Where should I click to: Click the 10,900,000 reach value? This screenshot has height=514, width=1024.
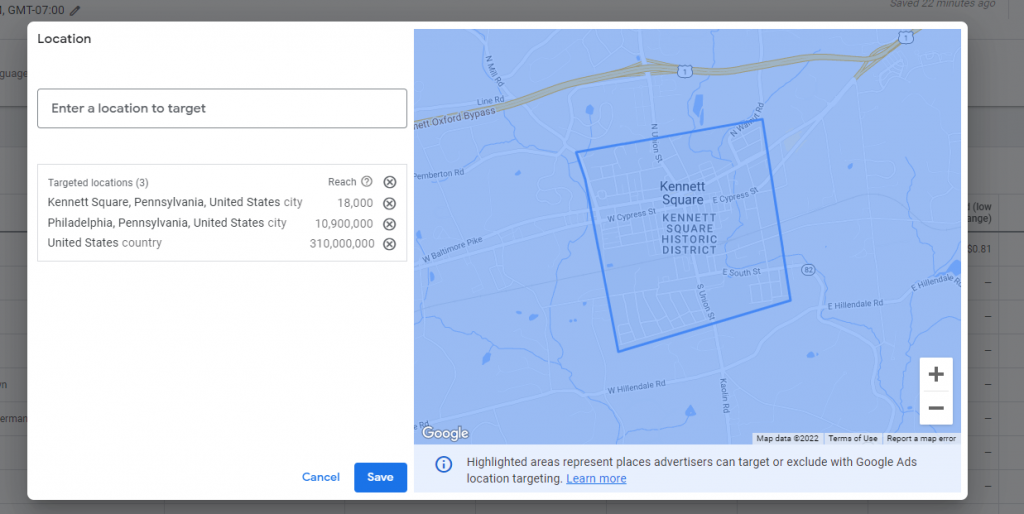coord(344,223)
